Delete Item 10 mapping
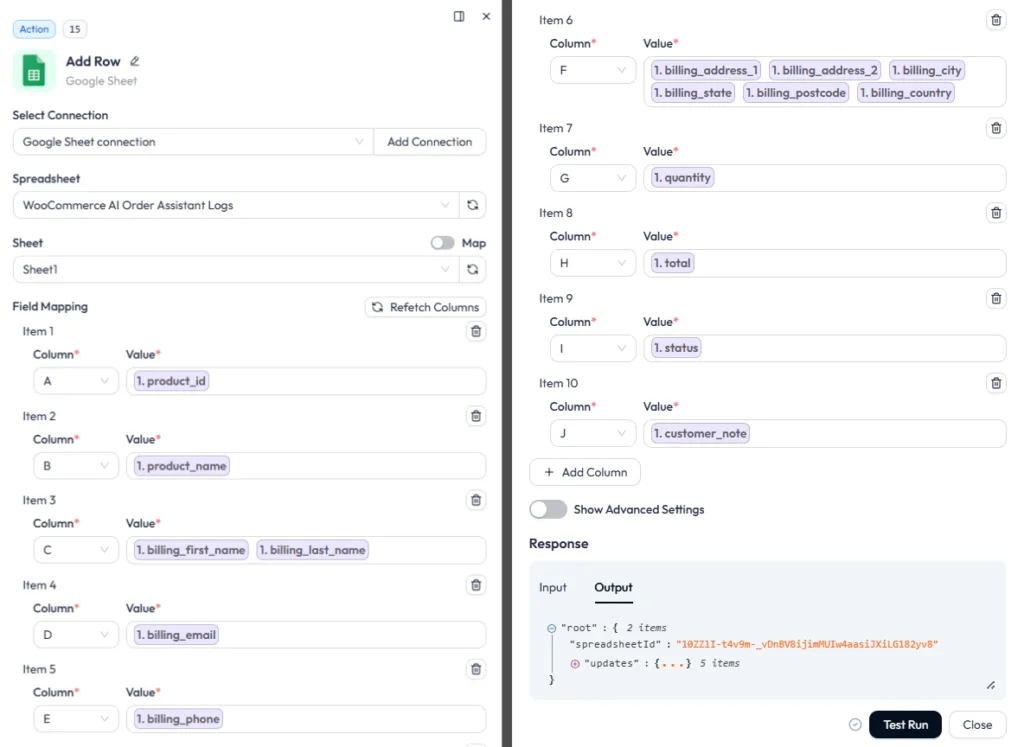 [x=996, y=383]
